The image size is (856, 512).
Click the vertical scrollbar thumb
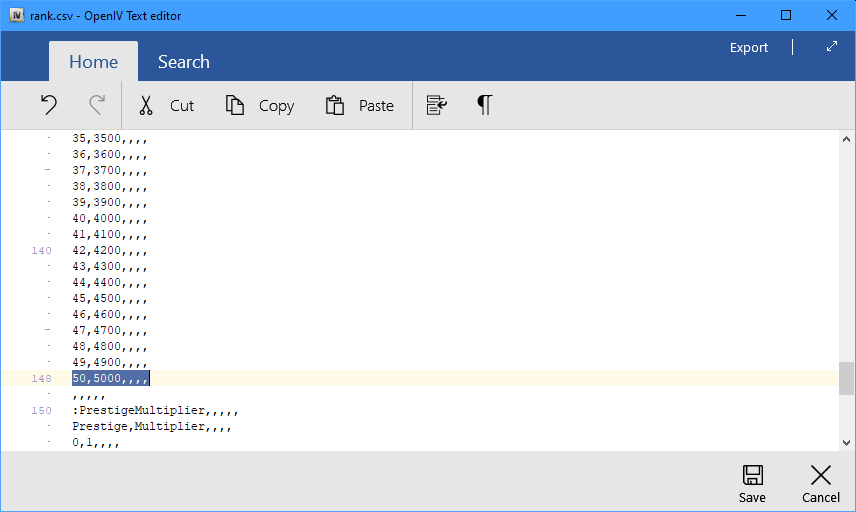coord(846,378)
